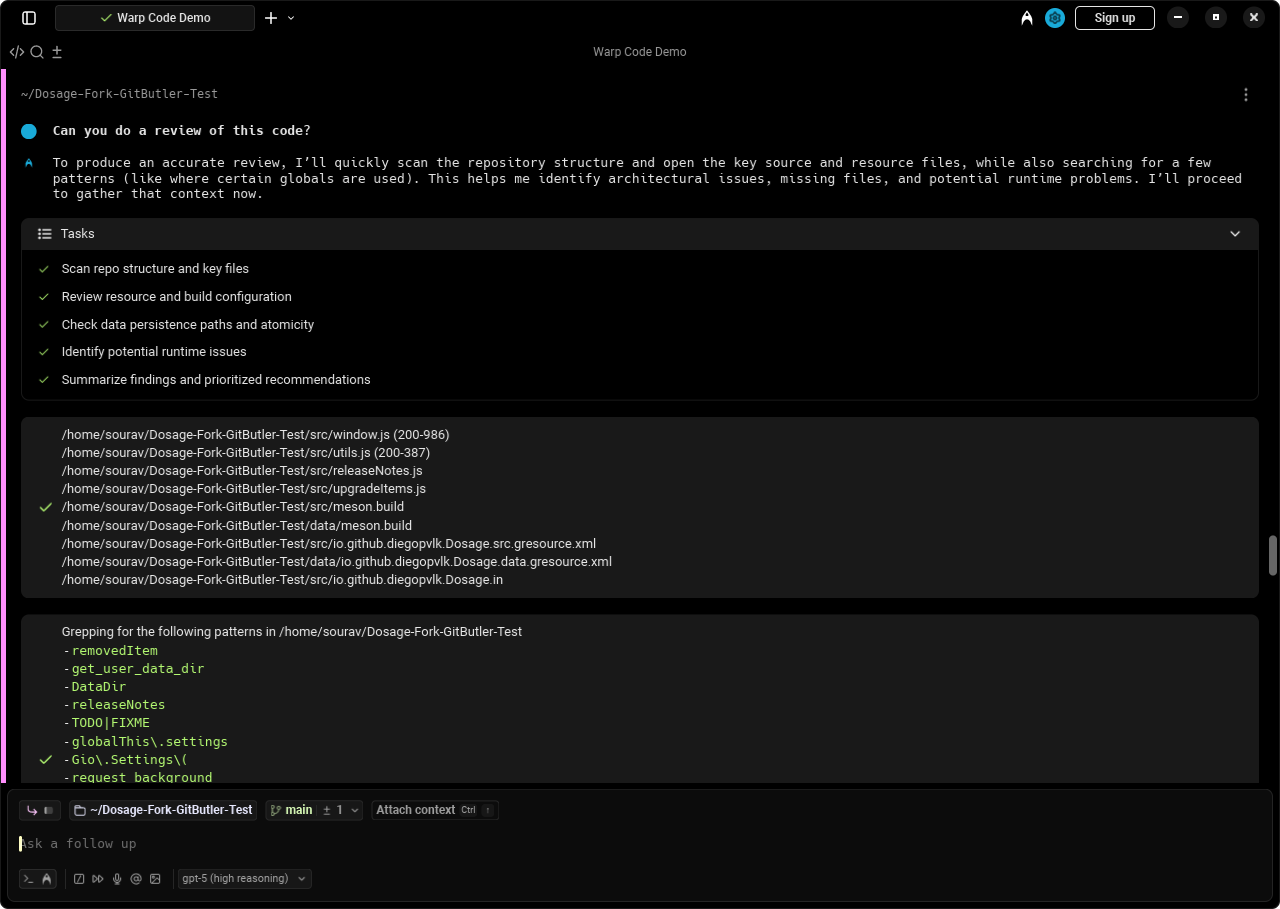This screenshot has height=909, width=1280.
Task: Switch to the Warp Code Demo tab
Action: pos(155,18)
